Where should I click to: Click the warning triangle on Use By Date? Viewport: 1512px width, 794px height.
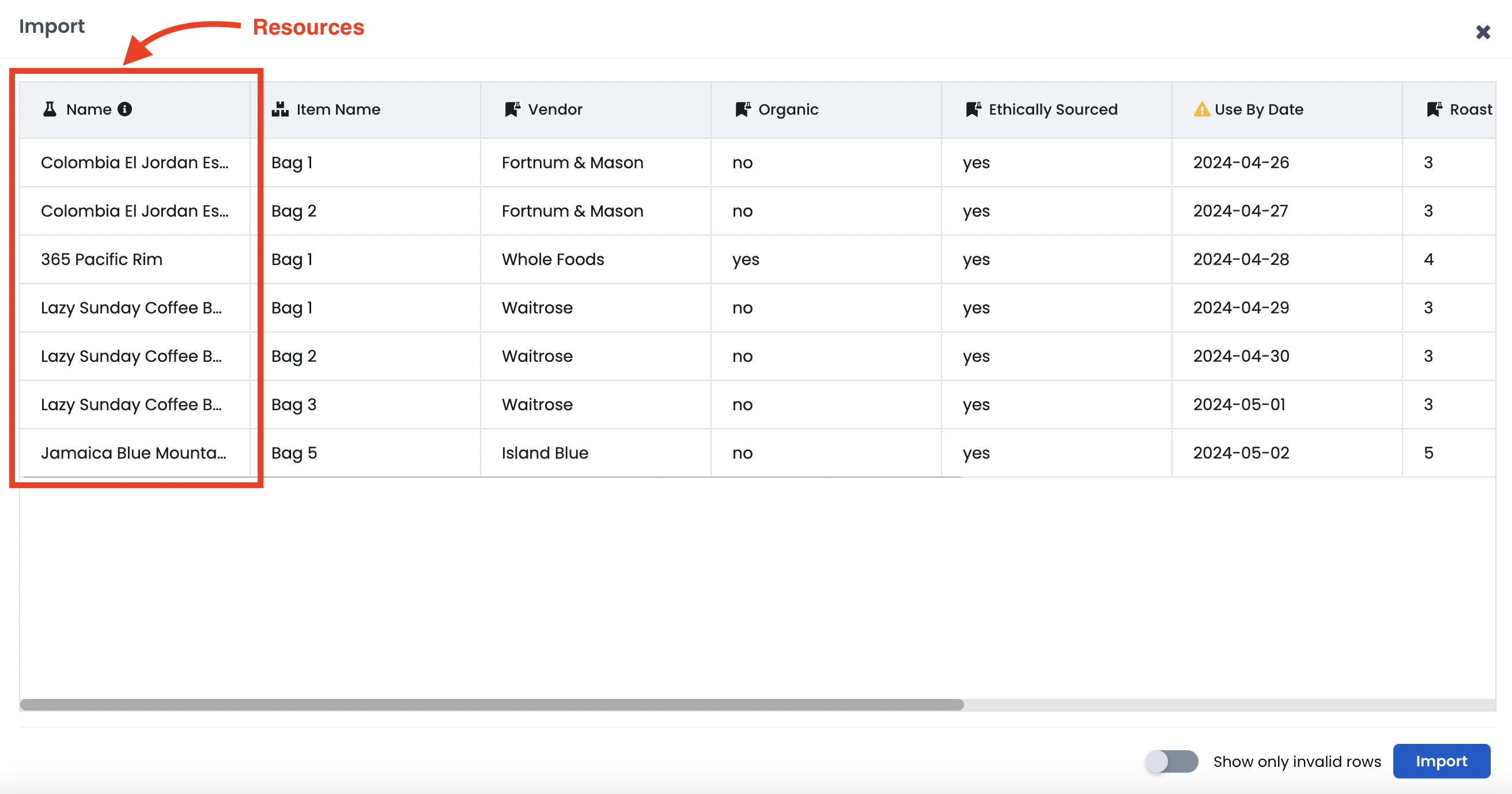click(x=1201, y=109)
